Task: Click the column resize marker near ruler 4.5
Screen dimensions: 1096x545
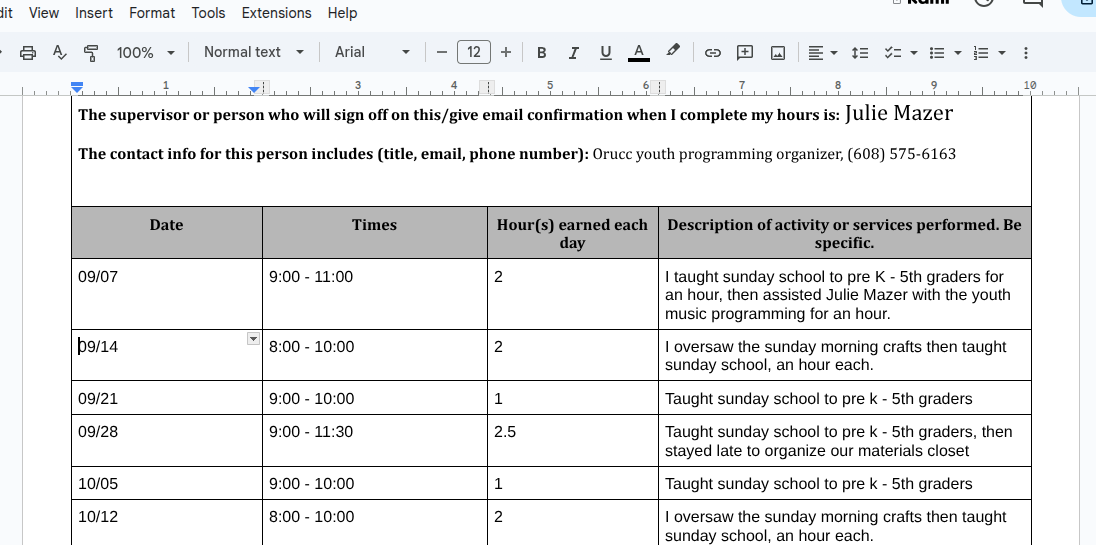Action: [487, 87]
